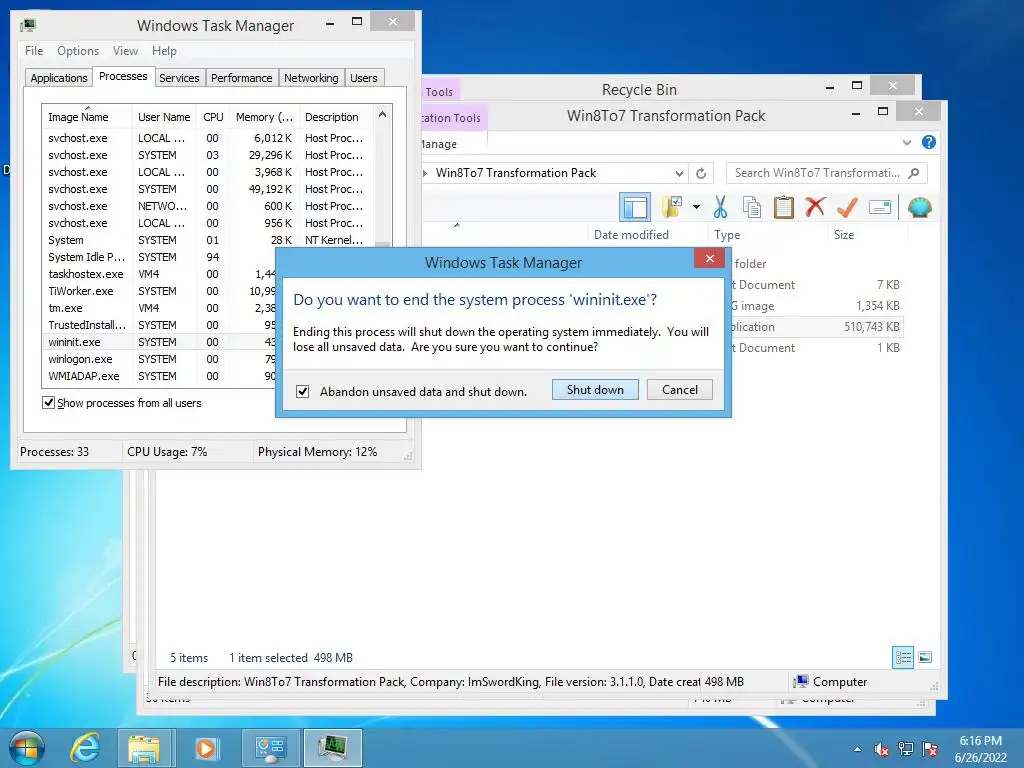
Task: Click the preview pane layout icon in Explorer toolbar
Action: coord(635,208)
